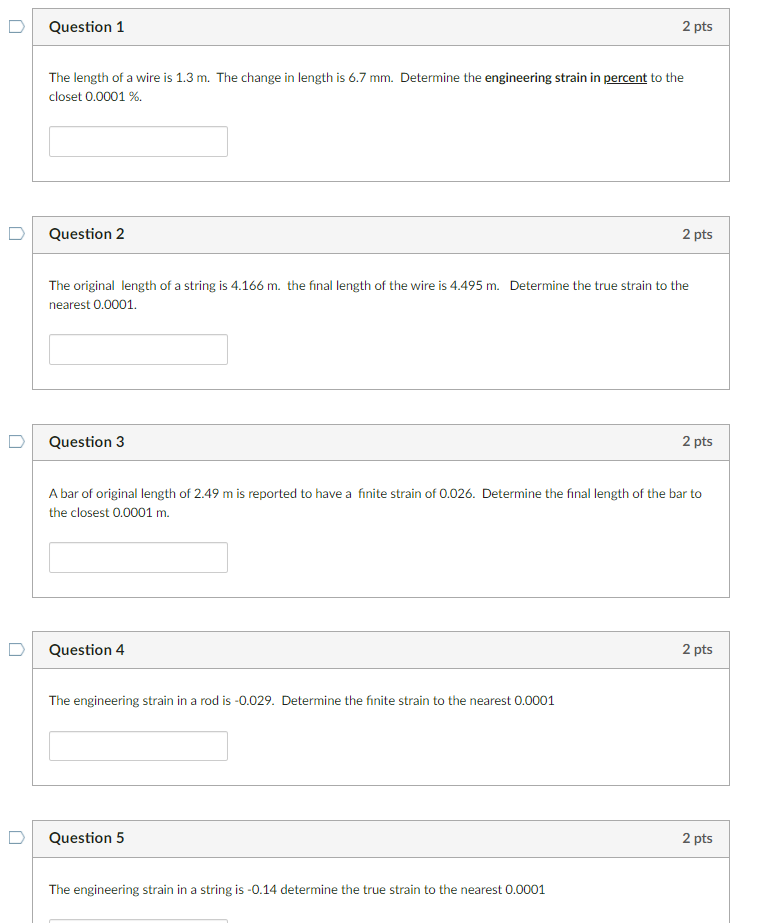
Task: Flag Question 4 with the bookmark icon
Action: (x=16, y=649)
